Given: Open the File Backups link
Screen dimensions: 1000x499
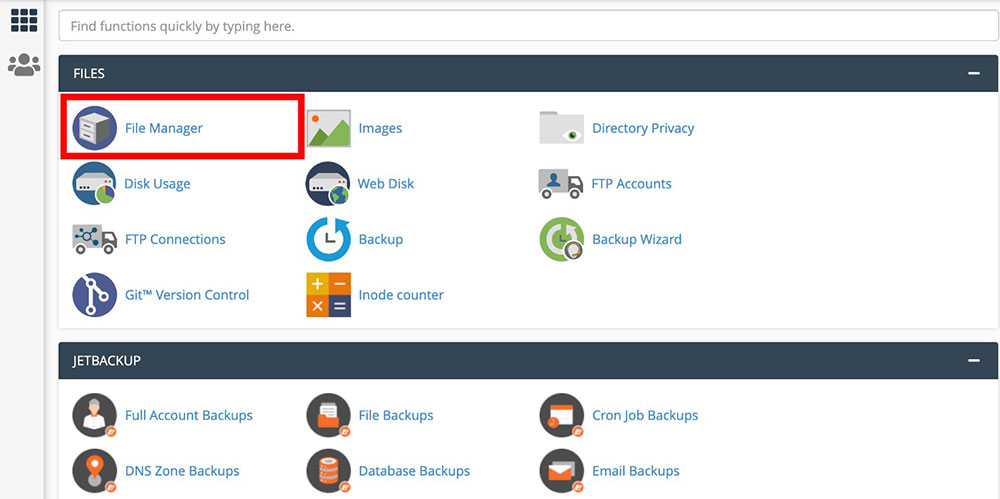Looking at the screenshot, I should [x=396, y=415].
